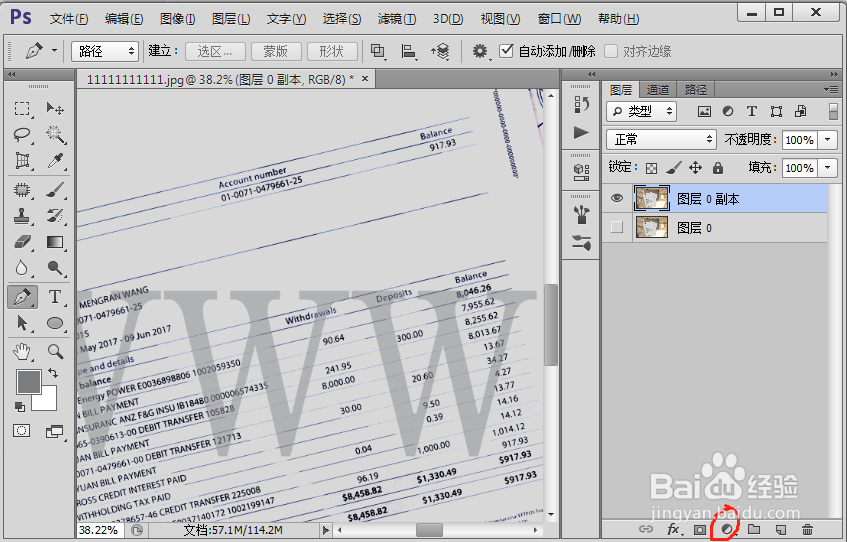The image size is (847, 542).
Task: Select the Horizontal Type tool
Action: tap(55, 297)
